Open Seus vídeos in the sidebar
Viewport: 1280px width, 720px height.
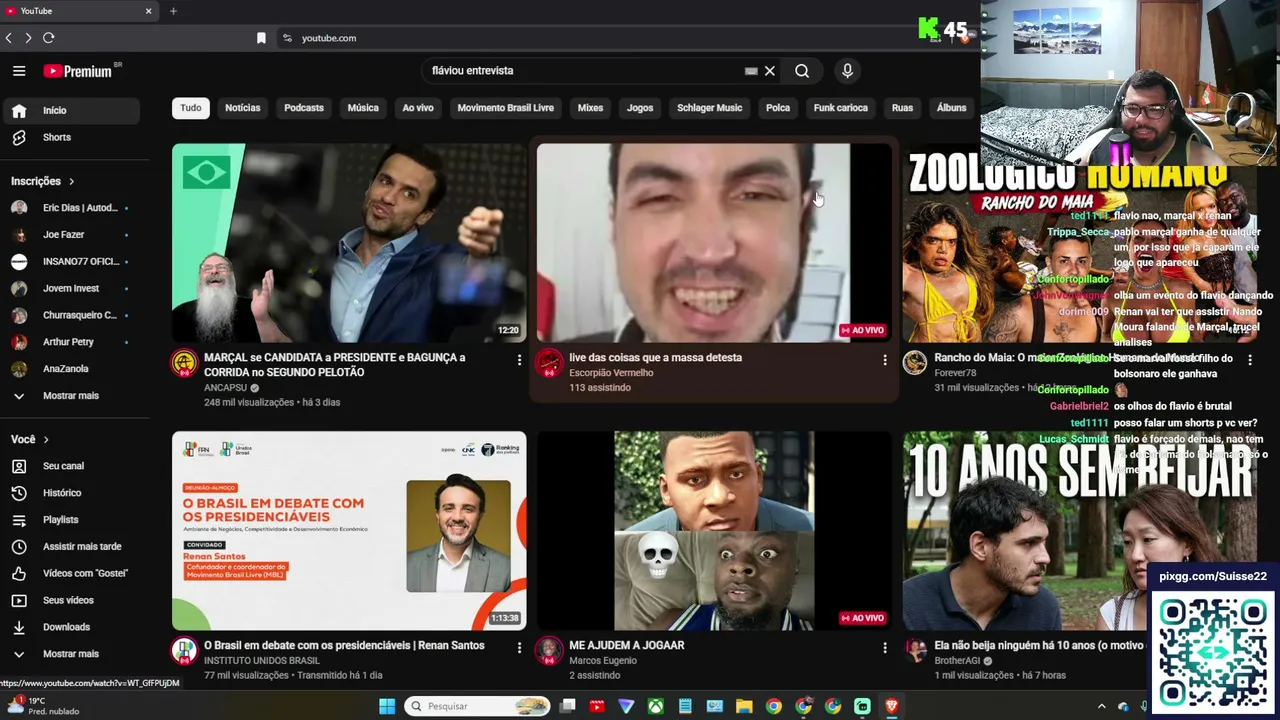click(x=70, y=600)
